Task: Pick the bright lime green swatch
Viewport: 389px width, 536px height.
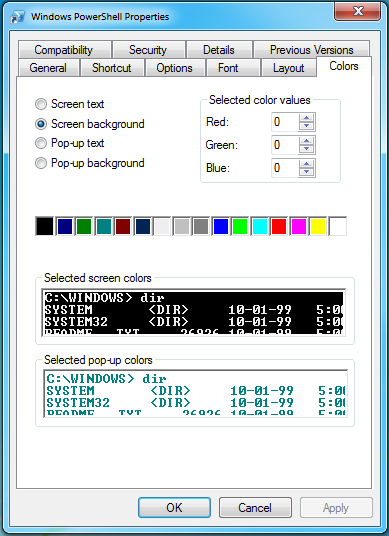Action: [x=240, y=226]
